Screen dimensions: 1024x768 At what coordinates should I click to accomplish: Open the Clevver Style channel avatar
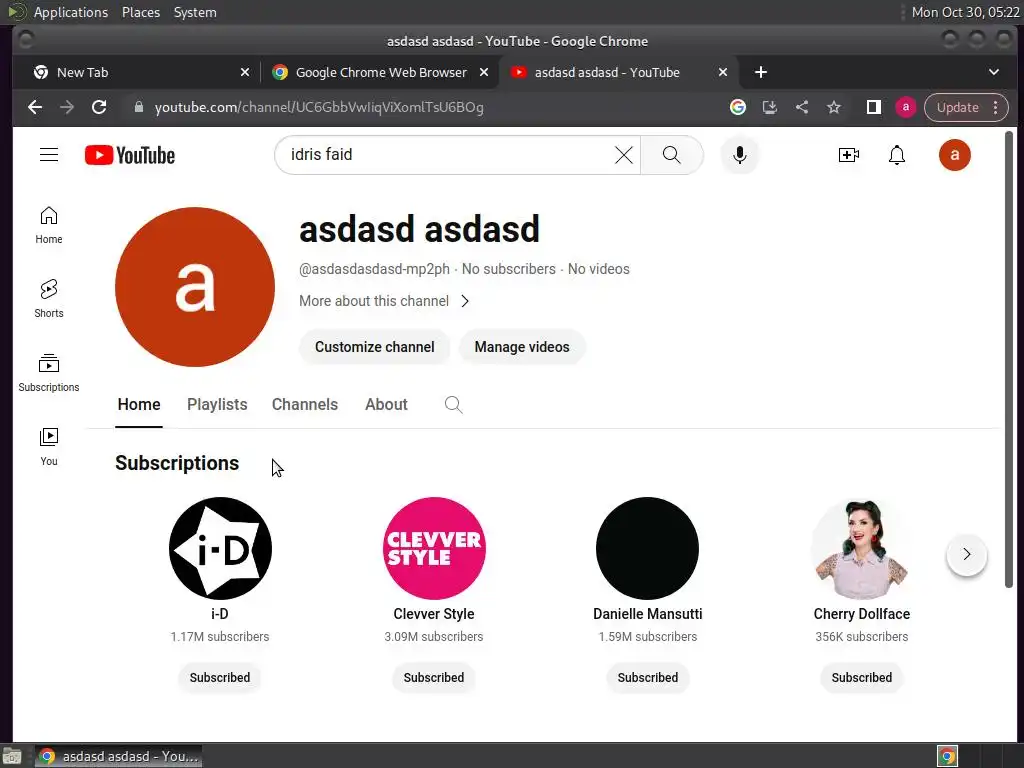point(434,549)
